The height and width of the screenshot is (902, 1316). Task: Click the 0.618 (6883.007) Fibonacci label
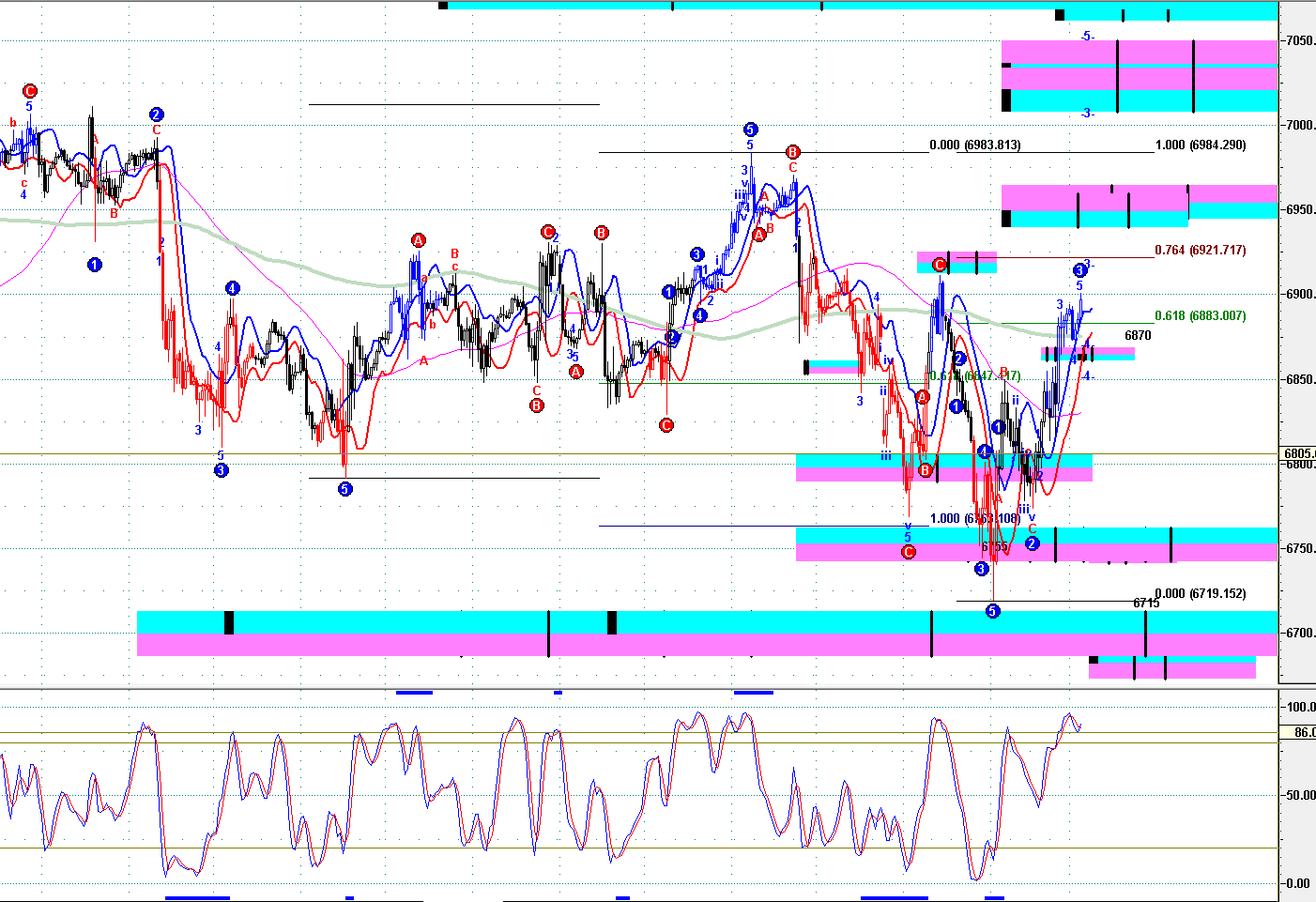point(1200,316)
